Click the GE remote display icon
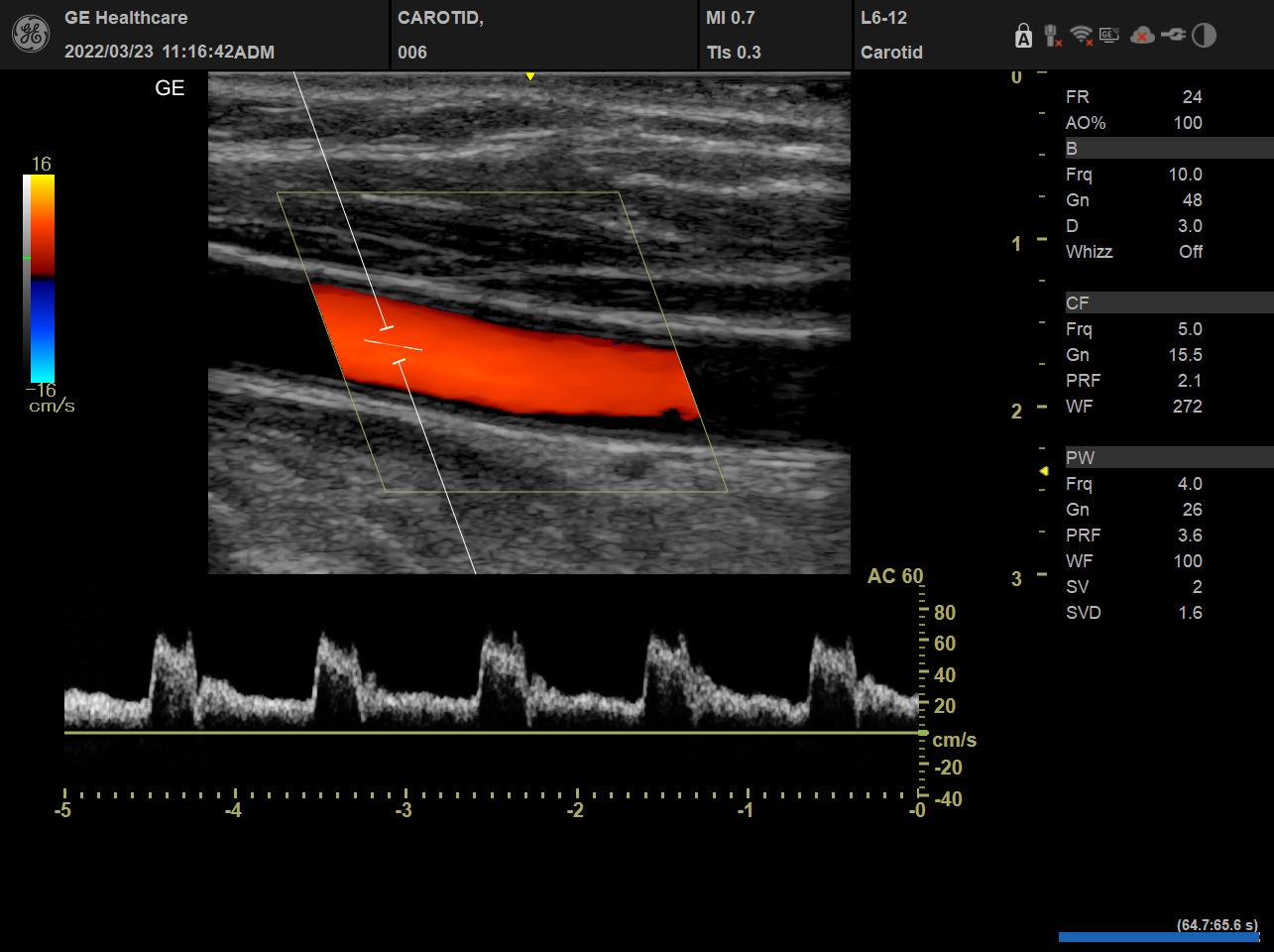1274x952 pixels. click(1109, 36)
